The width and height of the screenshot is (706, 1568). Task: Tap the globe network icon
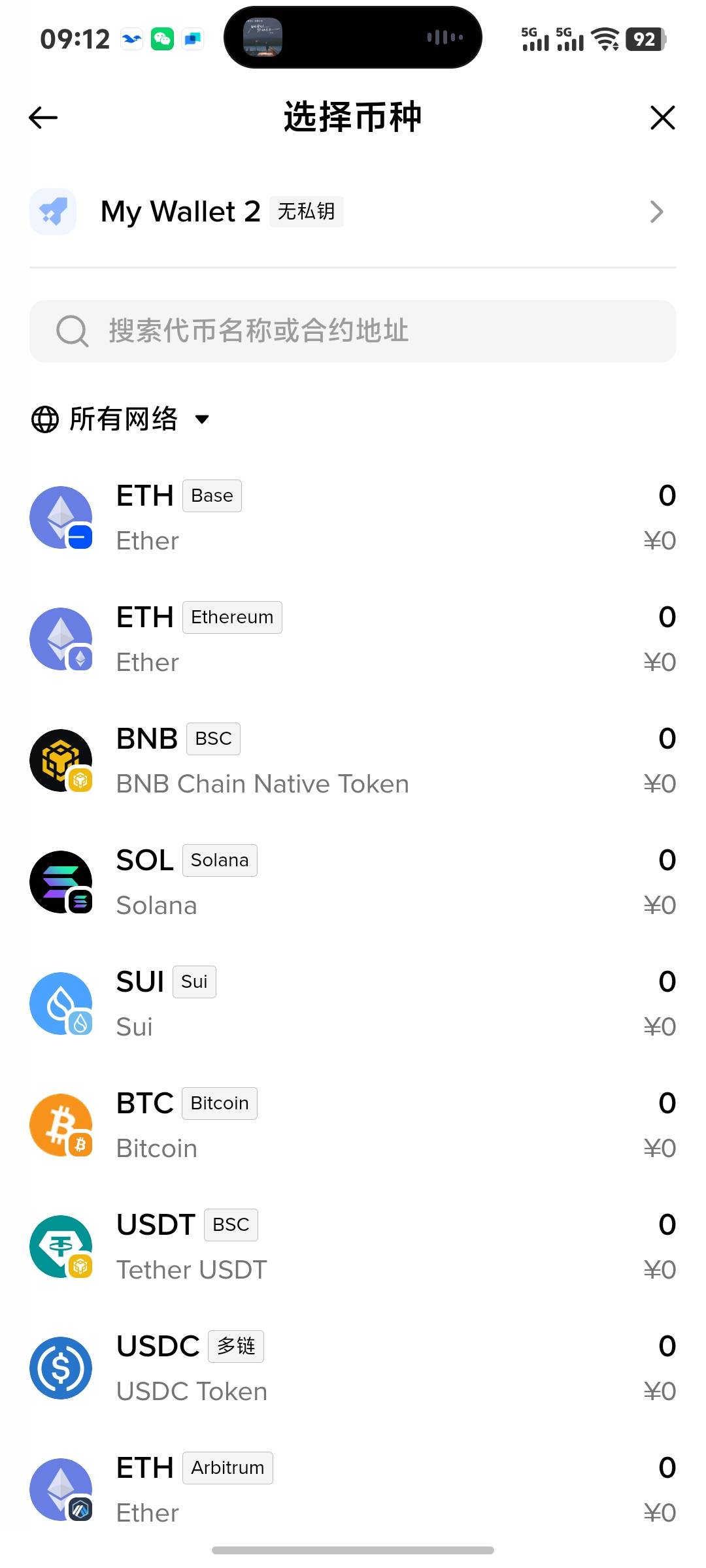[x=45, y=419]
